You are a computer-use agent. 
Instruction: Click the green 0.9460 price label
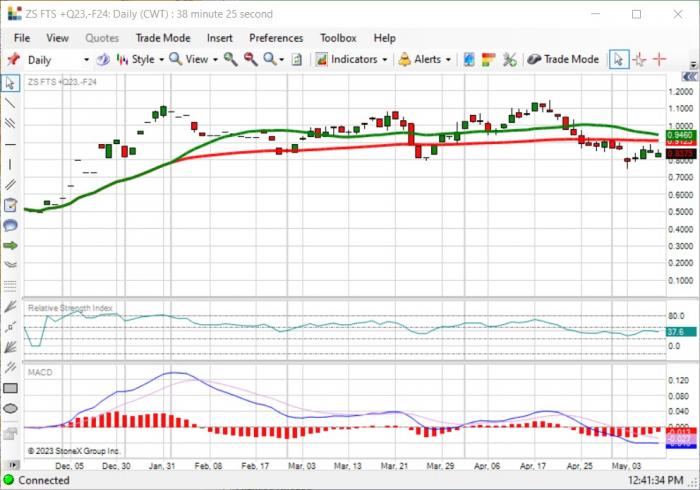tap(681, 135)
